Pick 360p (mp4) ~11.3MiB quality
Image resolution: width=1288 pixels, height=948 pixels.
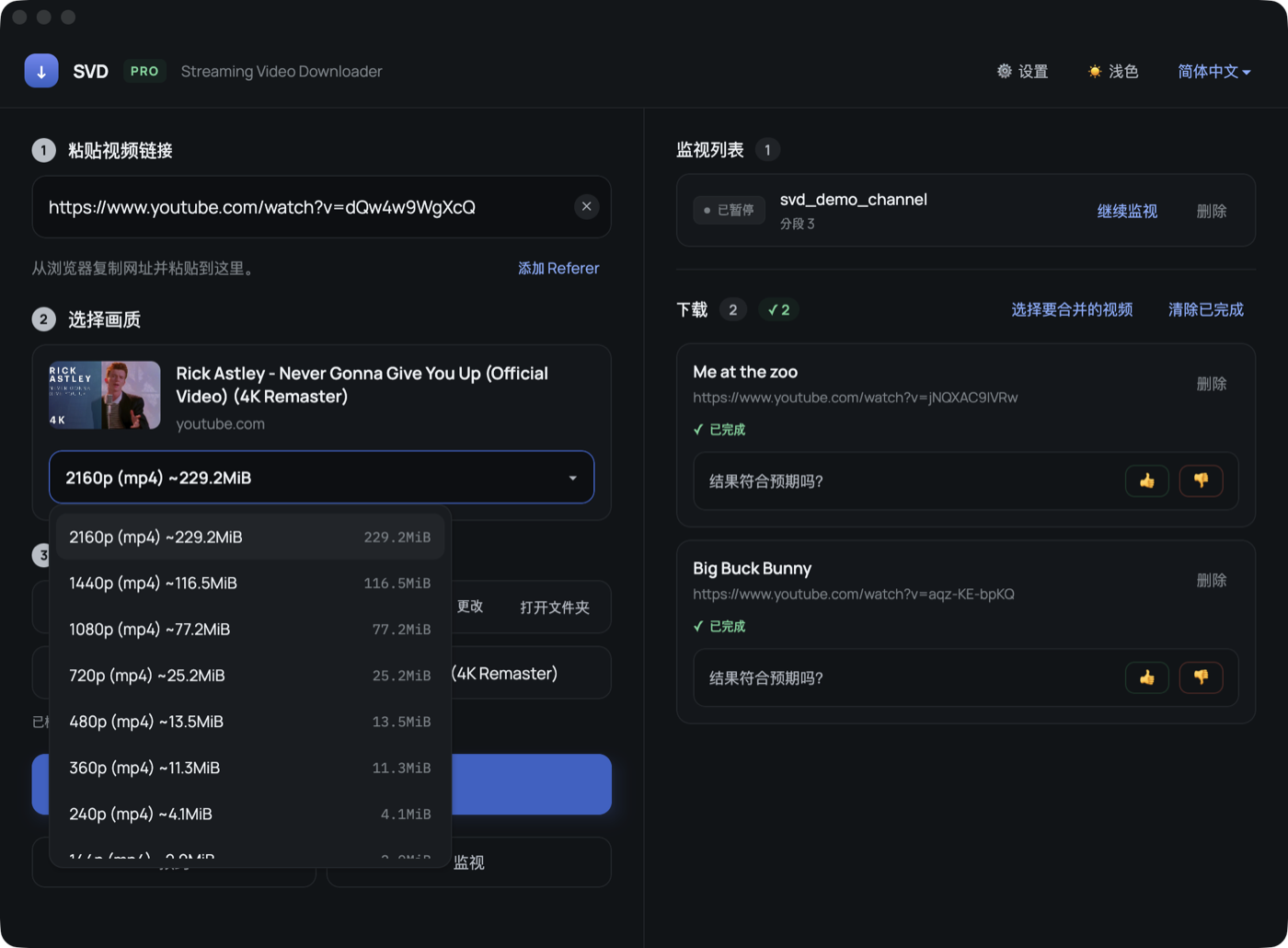(x=250, y=767)
